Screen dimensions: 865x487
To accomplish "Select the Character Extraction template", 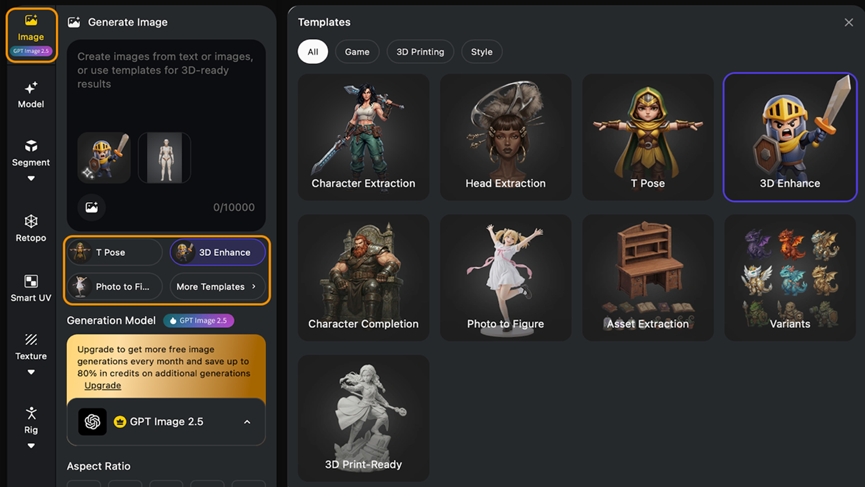I will tap(364, 137).
